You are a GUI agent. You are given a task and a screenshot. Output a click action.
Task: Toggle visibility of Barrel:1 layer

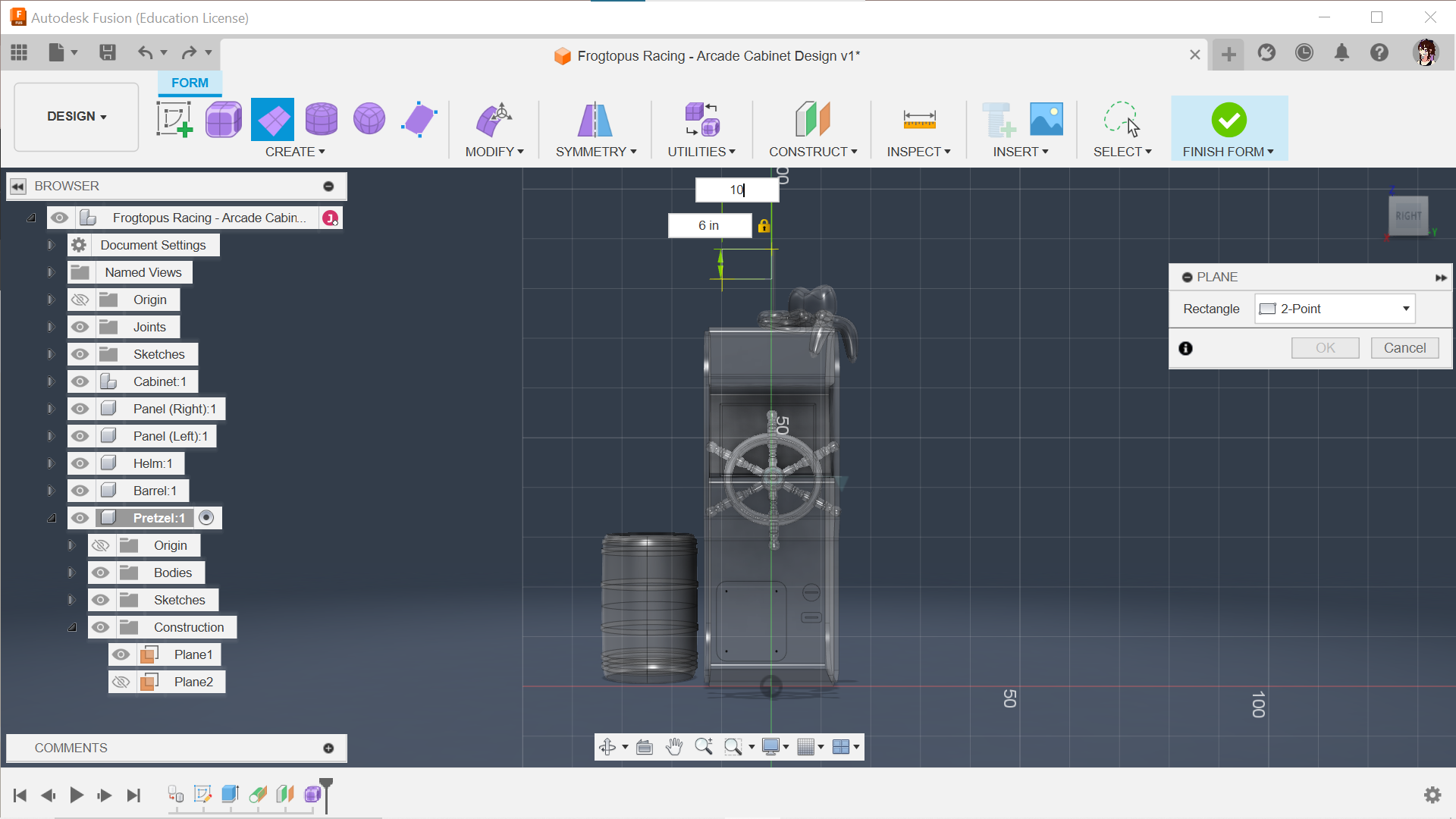pos(79,490)
